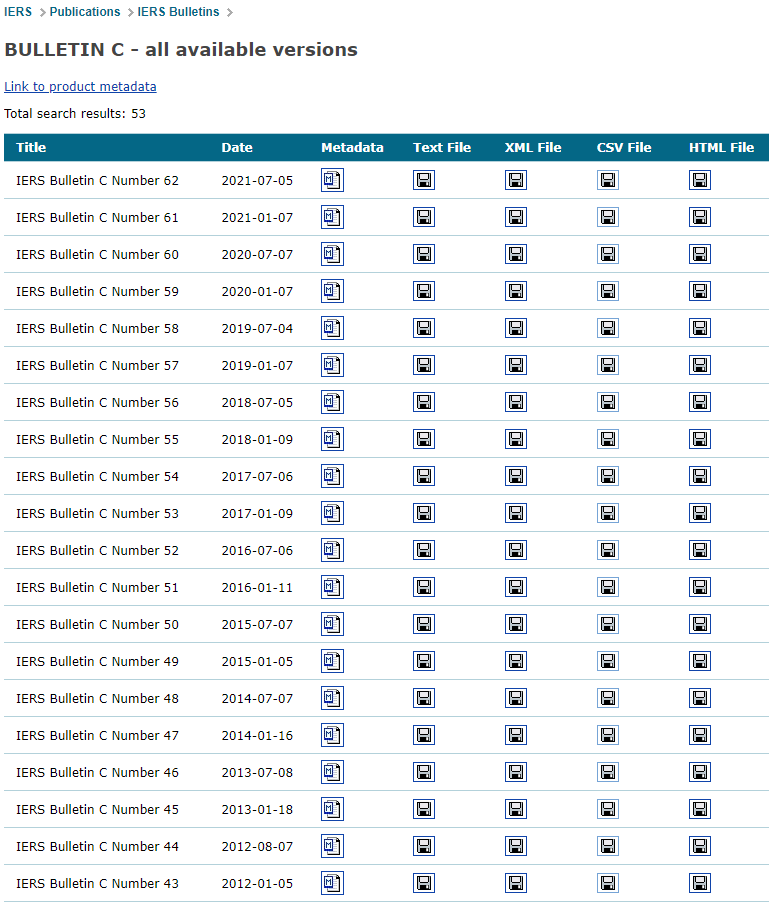The image size is (773, 902).
Task: Open metadata for Bulletin C Number 54
Action: point(332,476)
